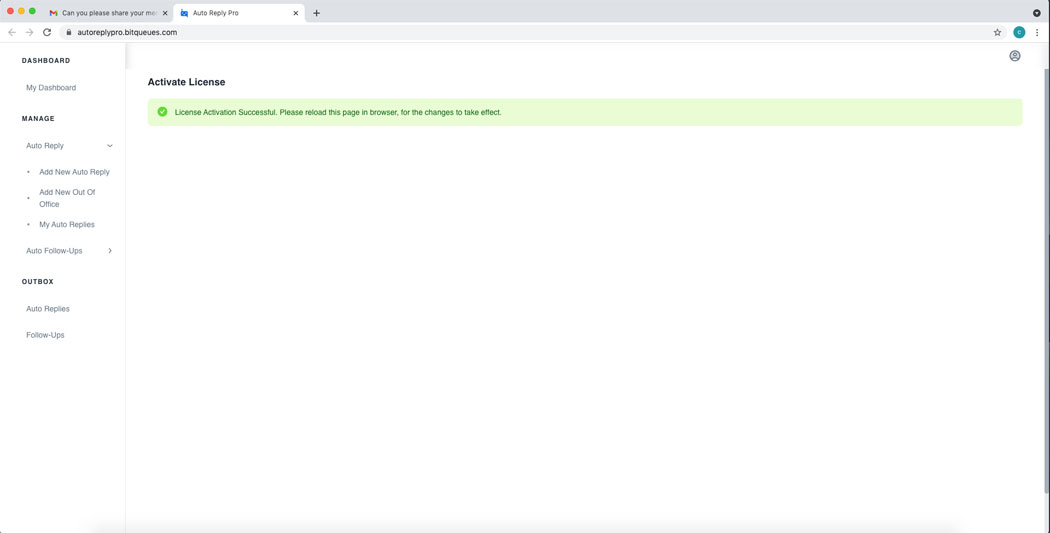Click the MANAGE section label
Image resolution: width=1050 pixels, height=533 pixels.
38,119
